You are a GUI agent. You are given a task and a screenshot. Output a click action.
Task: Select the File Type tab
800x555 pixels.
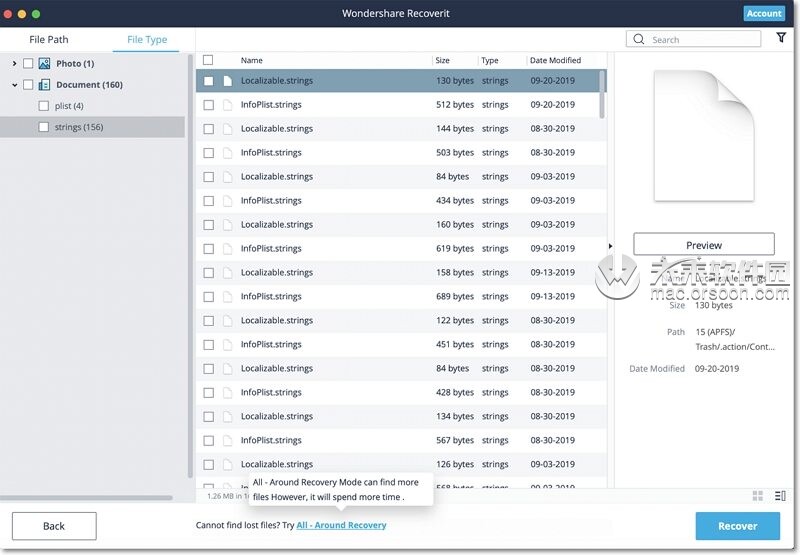(147, 39)
